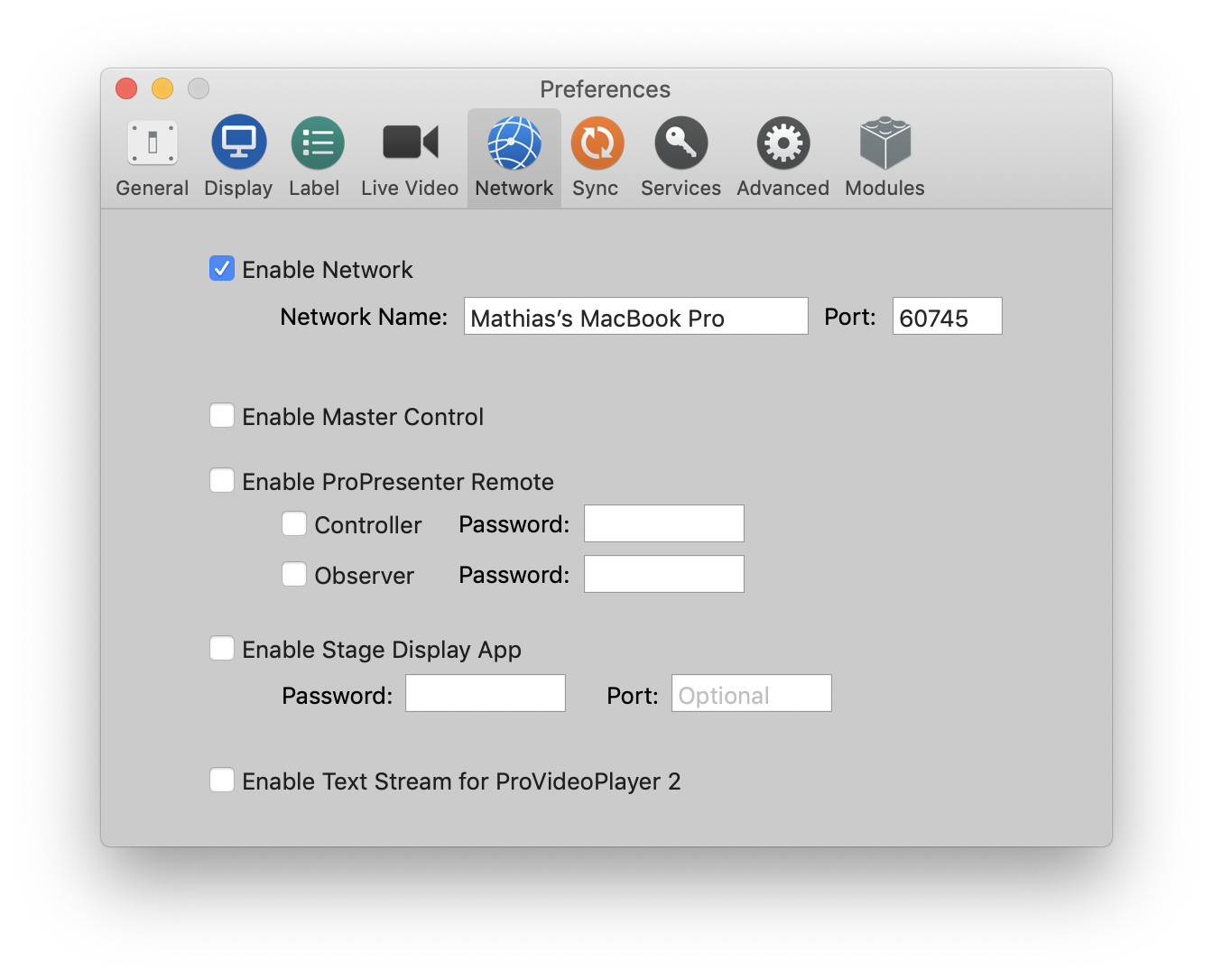
Task: Enable Master Control
Action: point(221,415)
